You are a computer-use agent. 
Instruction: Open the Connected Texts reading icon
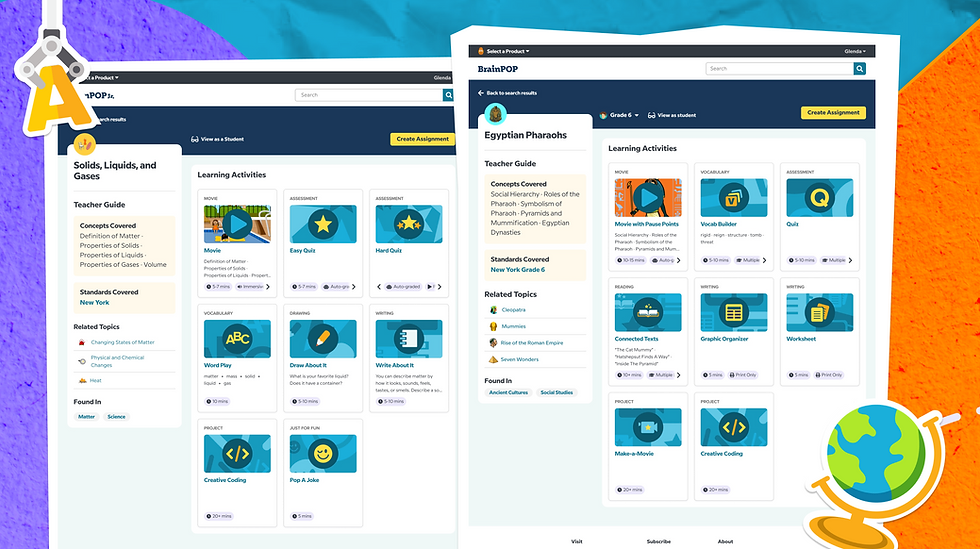[x=648, y=313]
